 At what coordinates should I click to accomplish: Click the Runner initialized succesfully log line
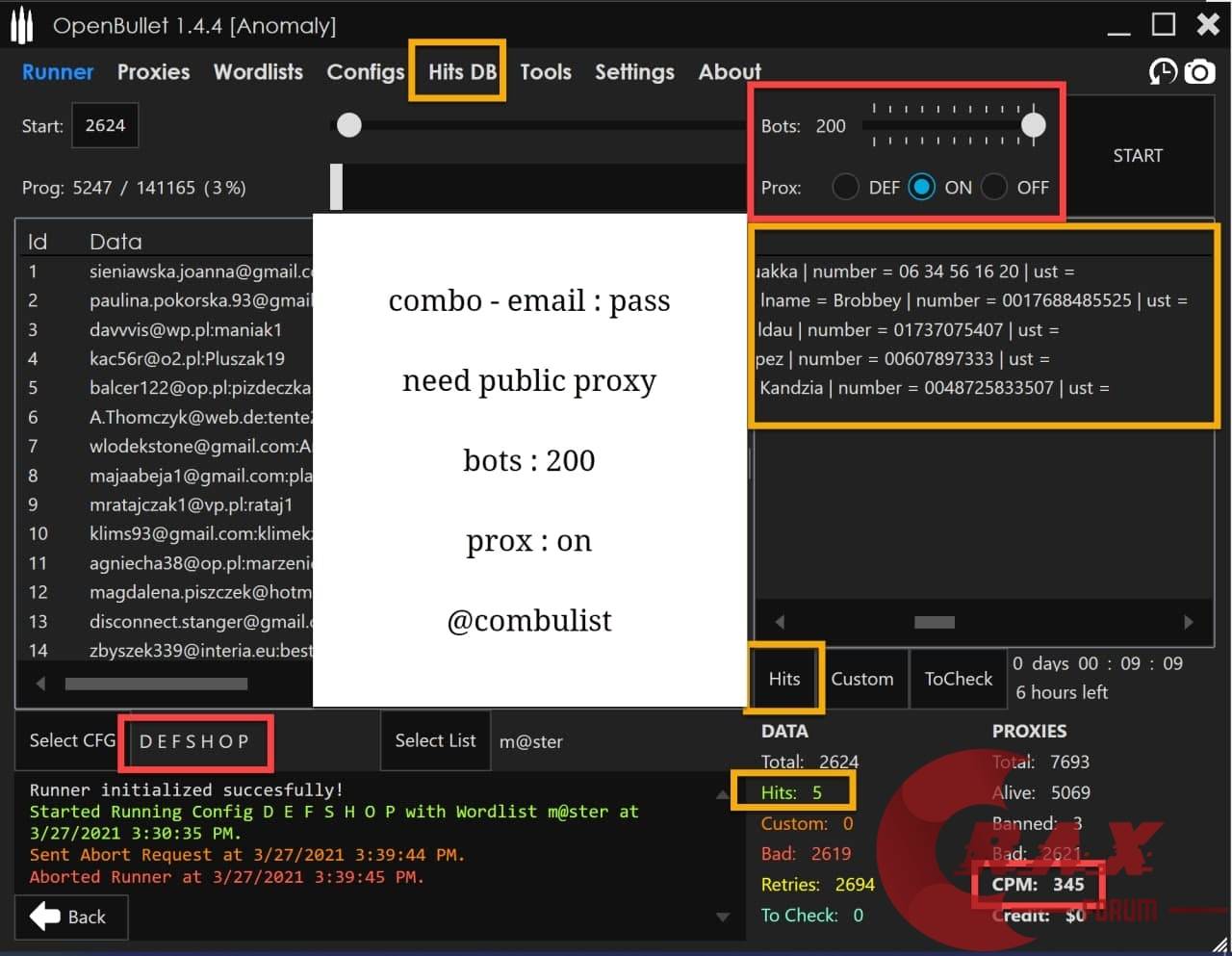pos(186,789)
